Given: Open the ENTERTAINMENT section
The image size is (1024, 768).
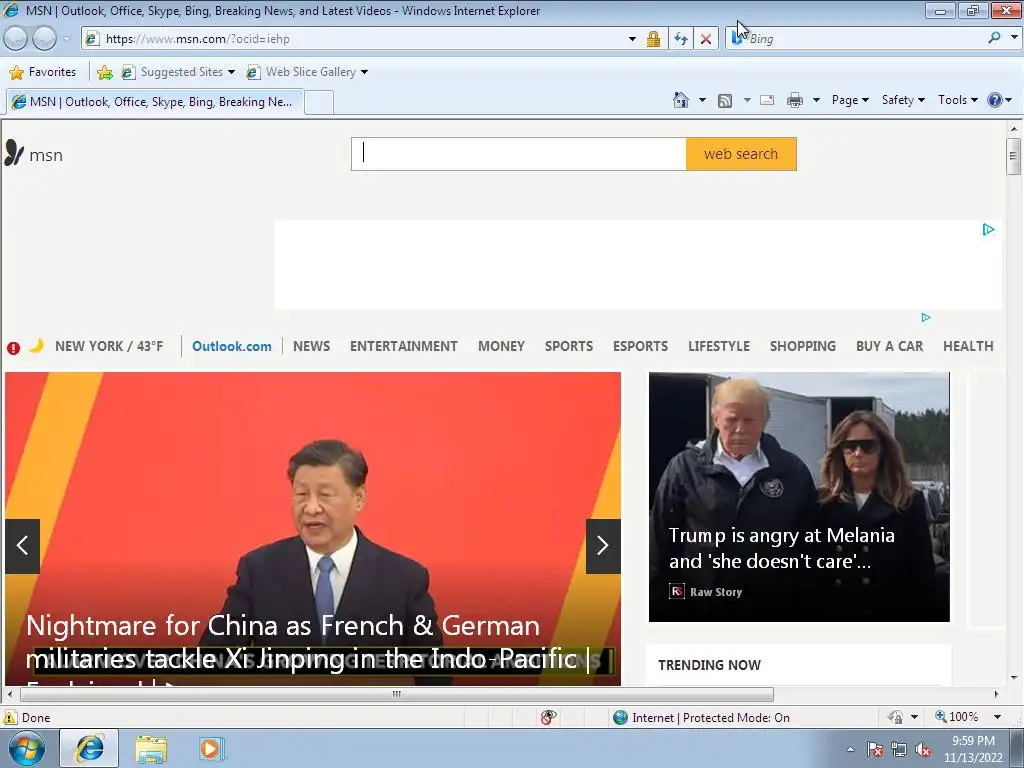Looking at the screenshot, I should (x=404, y=346).
